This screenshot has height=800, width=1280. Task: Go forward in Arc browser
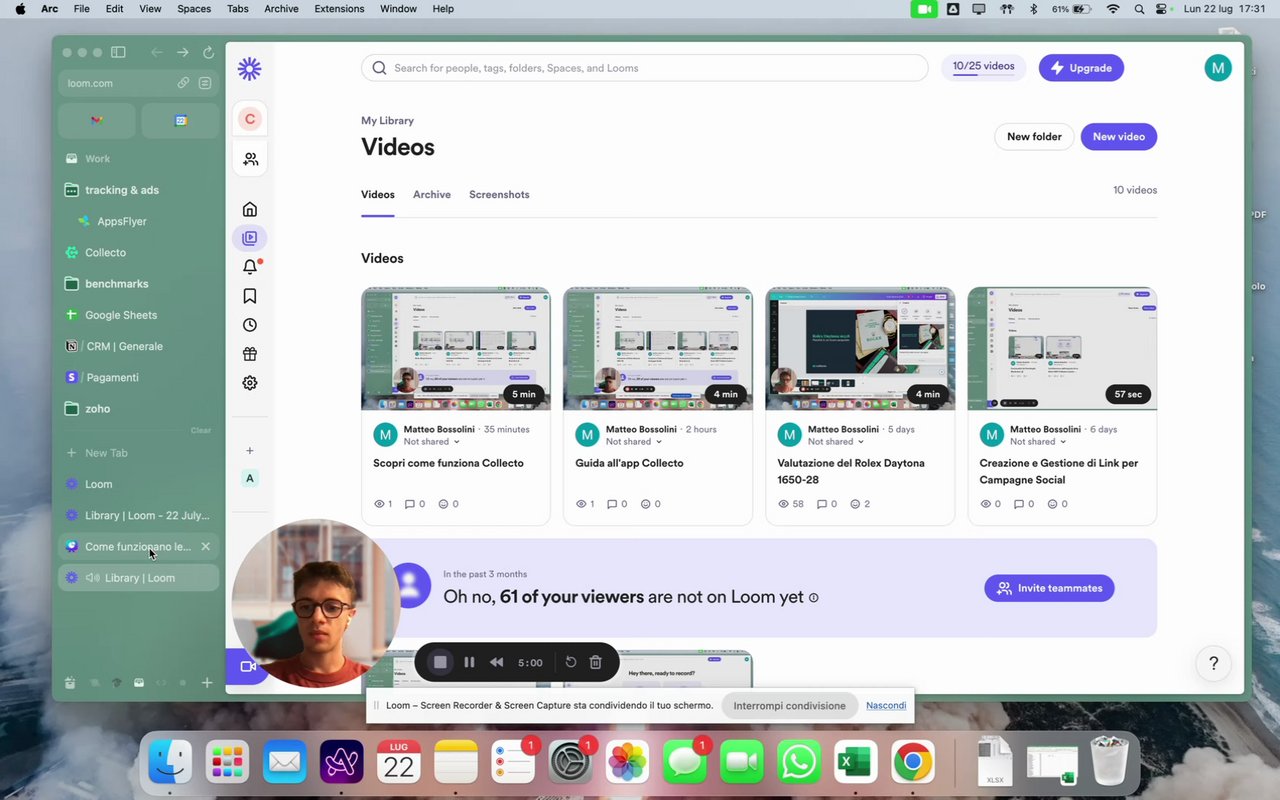182,52
